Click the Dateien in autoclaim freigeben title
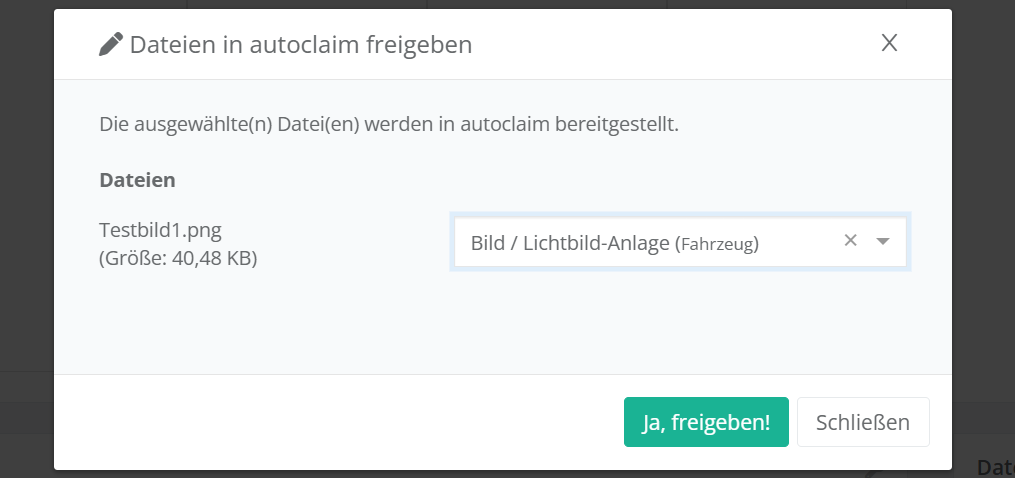 [x=301, y=45]
